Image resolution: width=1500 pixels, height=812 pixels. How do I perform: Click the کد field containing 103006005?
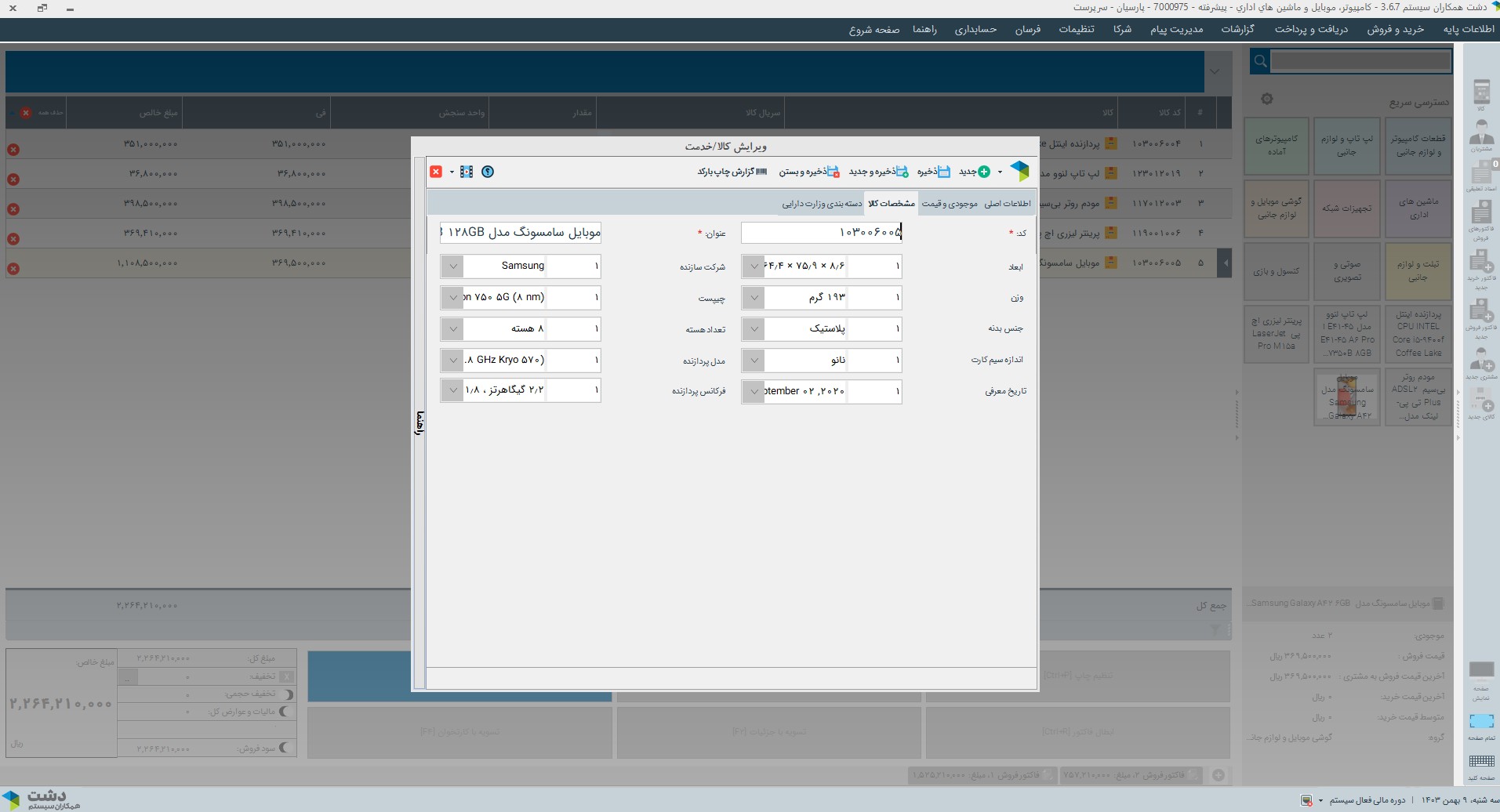822,233
